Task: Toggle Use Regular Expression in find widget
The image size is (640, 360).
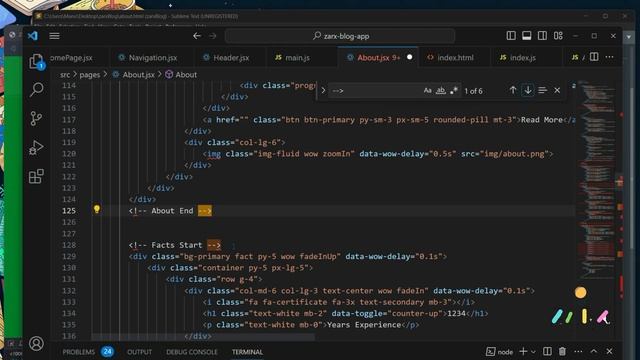Action: pyautogui.click(x=453, y=90)
